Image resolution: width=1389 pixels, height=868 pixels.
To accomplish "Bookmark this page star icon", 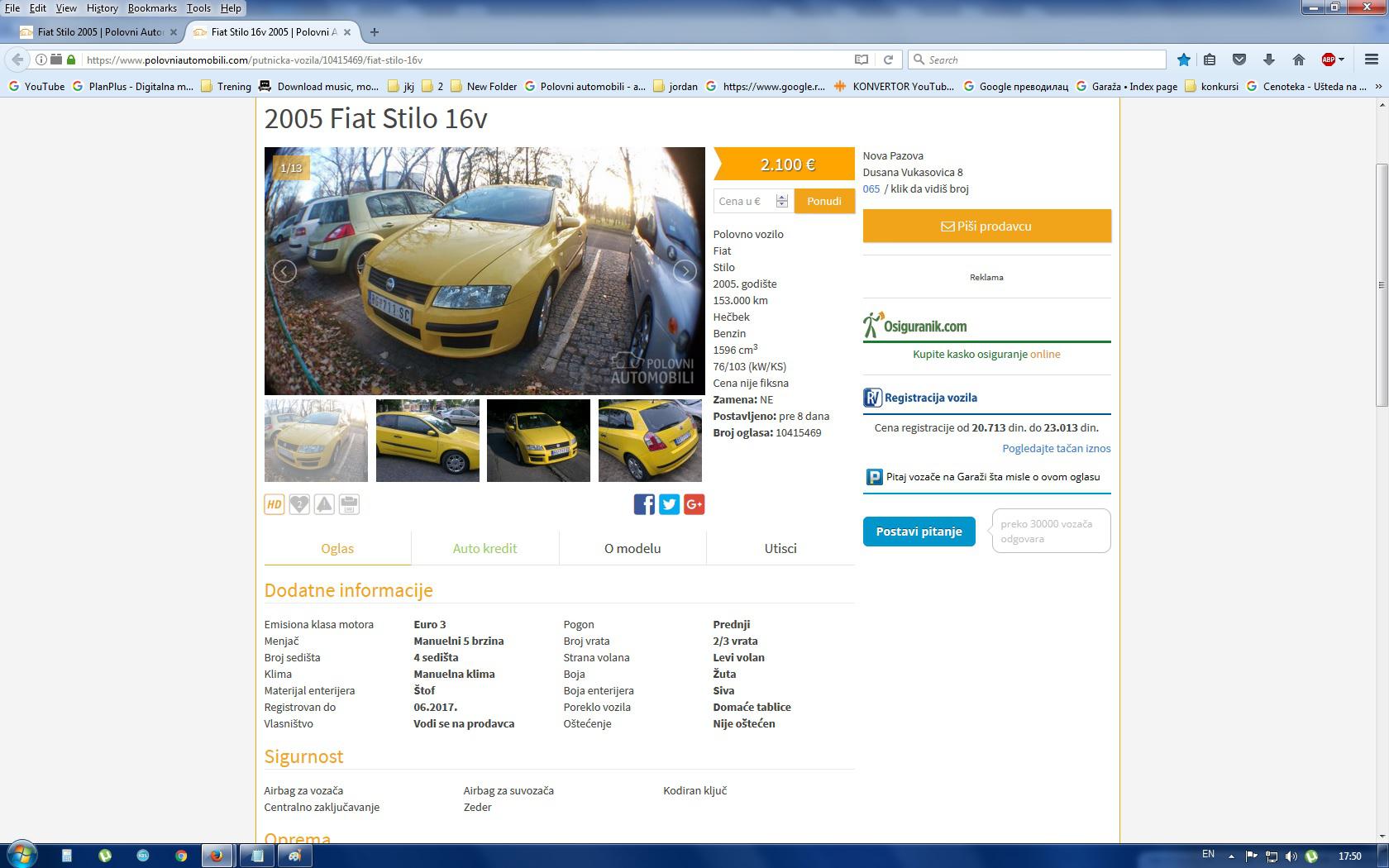I will 1184,60.
